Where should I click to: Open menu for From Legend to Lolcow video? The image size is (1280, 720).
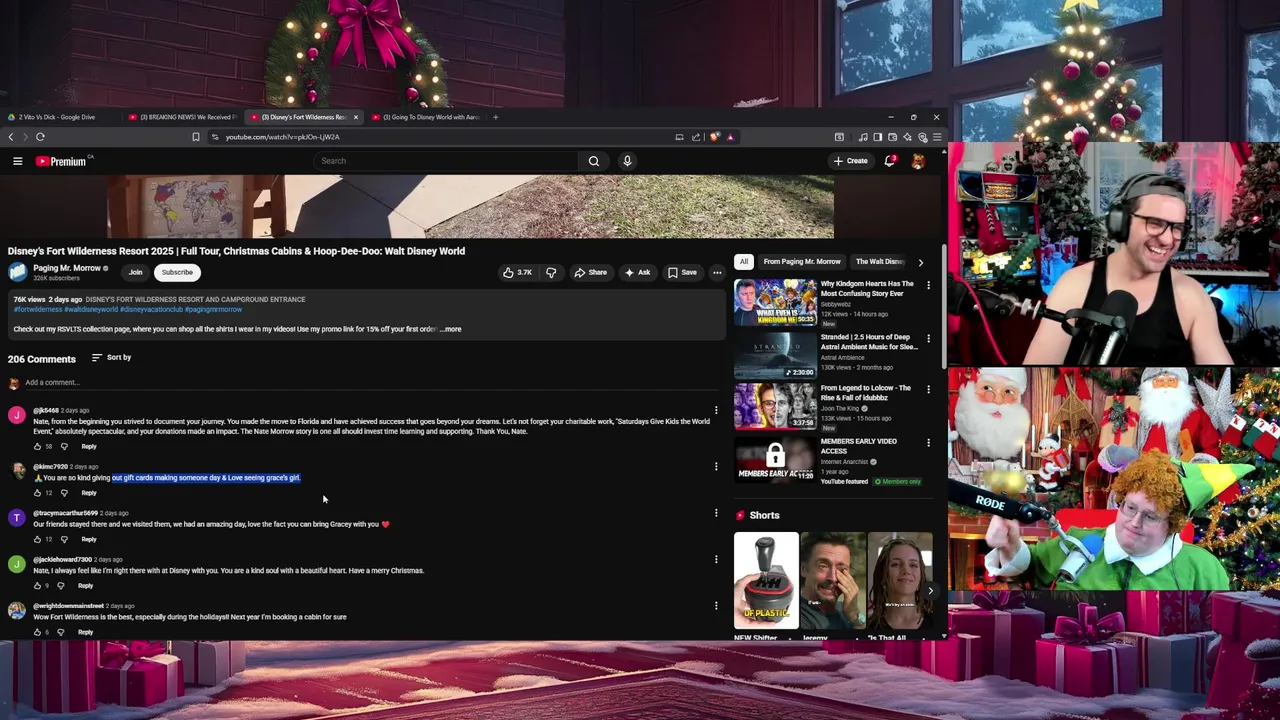pos(928,389)
